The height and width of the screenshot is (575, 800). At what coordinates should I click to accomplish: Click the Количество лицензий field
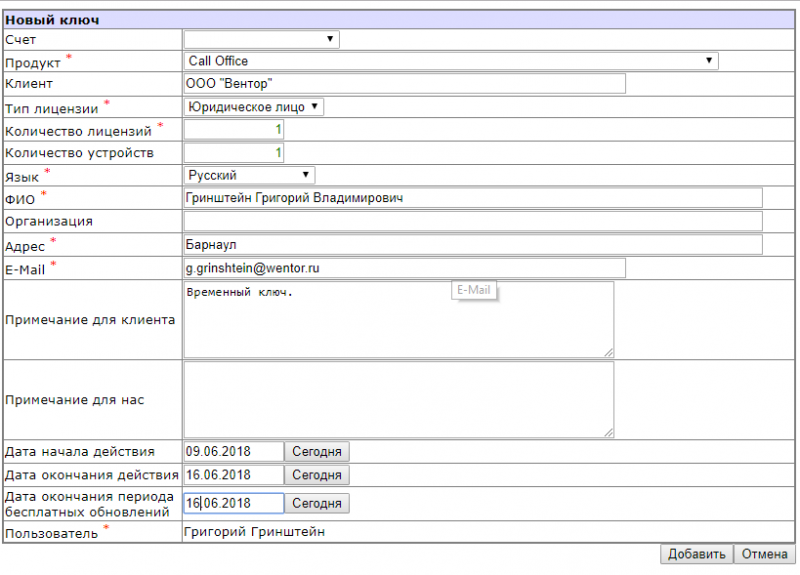click(x=234, y=130)
